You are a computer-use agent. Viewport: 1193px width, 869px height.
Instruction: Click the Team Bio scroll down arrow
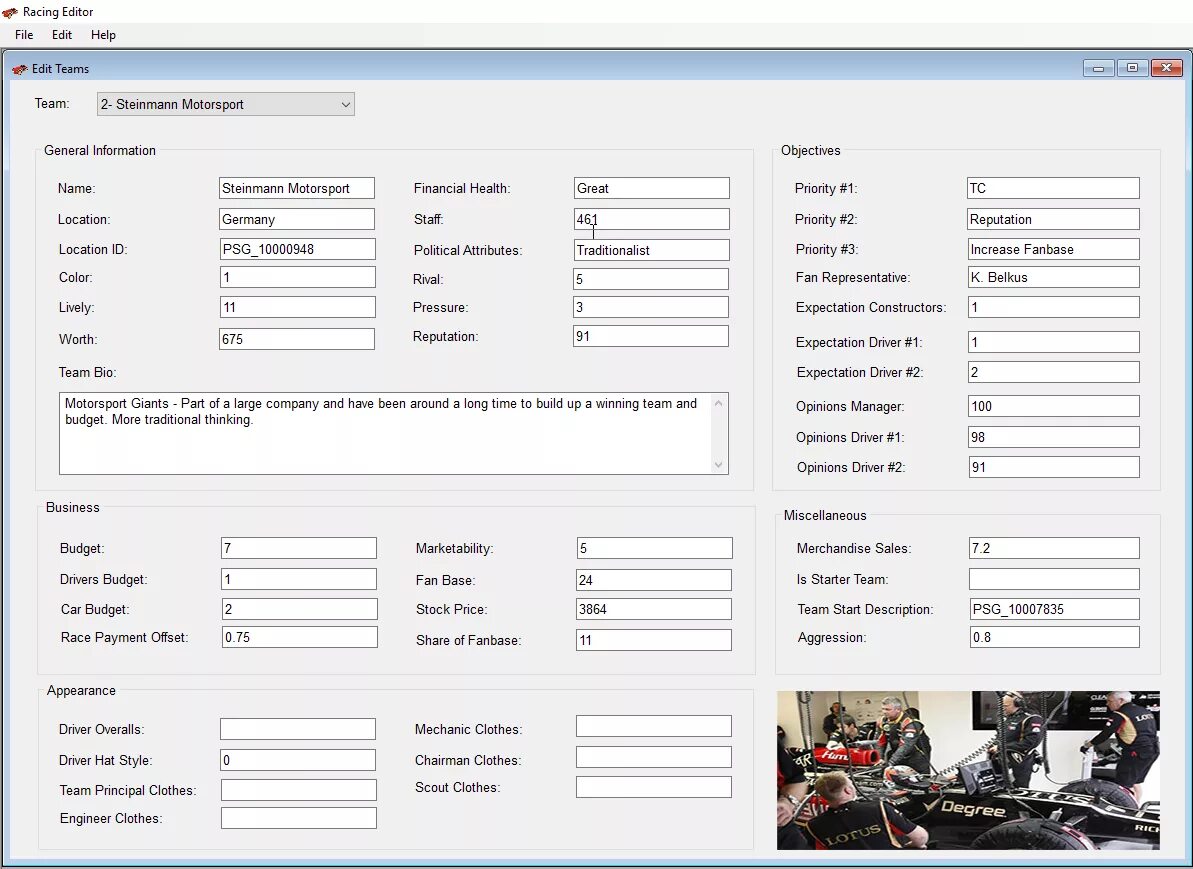click(x=718, y=462)
